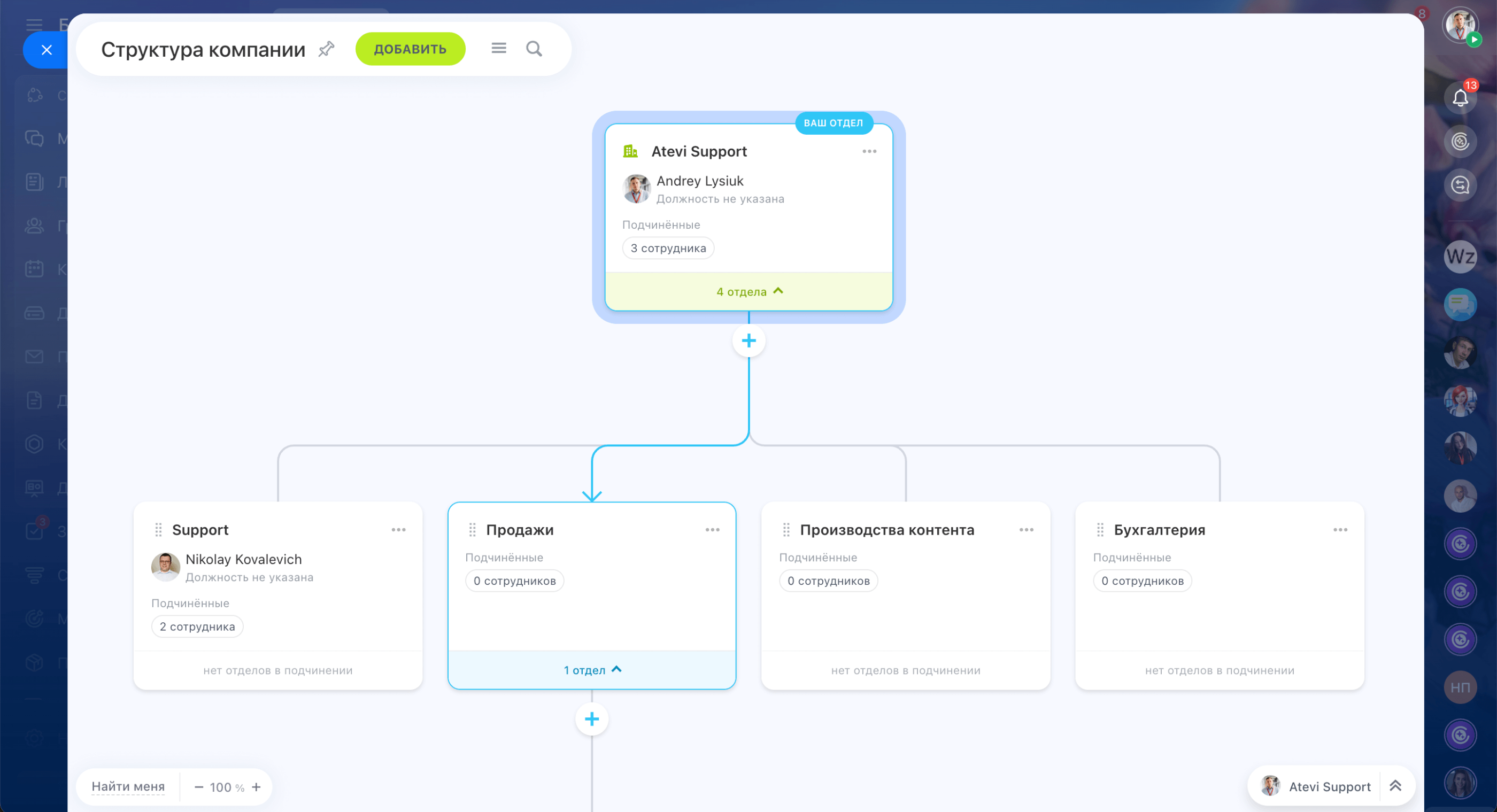This screenshot has width=1497, height=812.
Task: Click the Продажи department title
Action: 520,530
